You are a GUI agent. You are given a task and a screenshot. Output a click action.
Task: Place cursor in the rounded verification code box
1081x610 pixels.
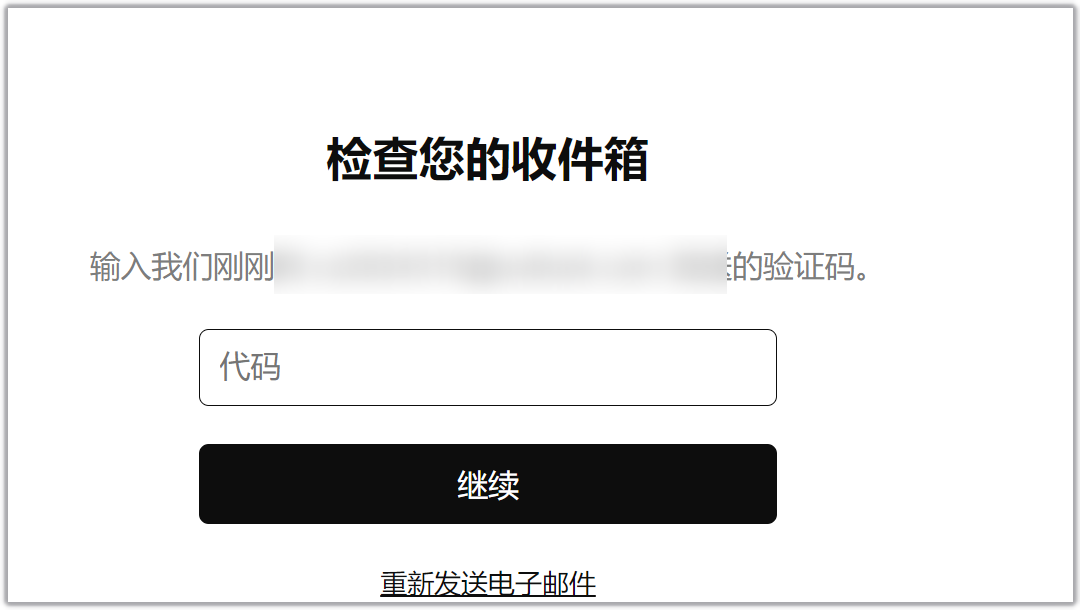pyautogui.click(x=487, y=367)
